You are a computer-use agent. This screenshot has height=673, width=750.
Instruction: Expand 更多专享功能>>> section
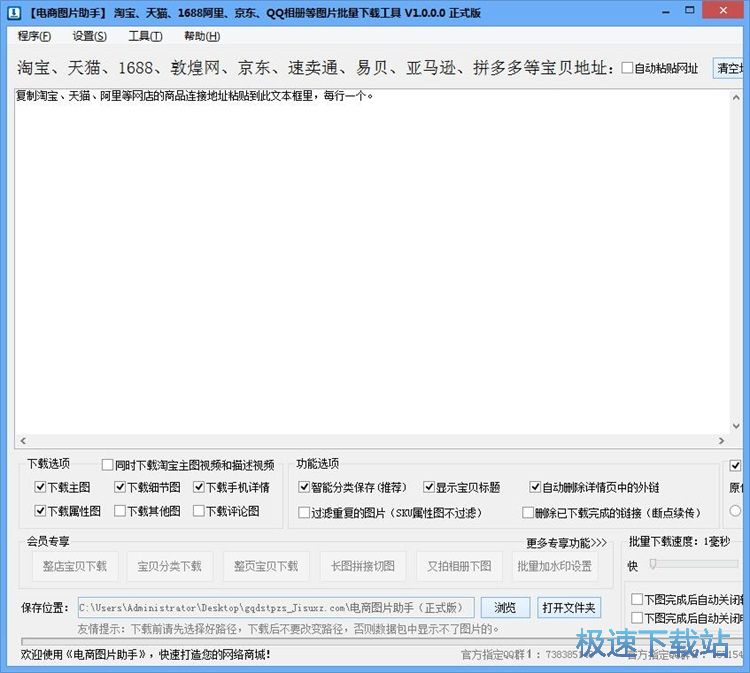566,543
